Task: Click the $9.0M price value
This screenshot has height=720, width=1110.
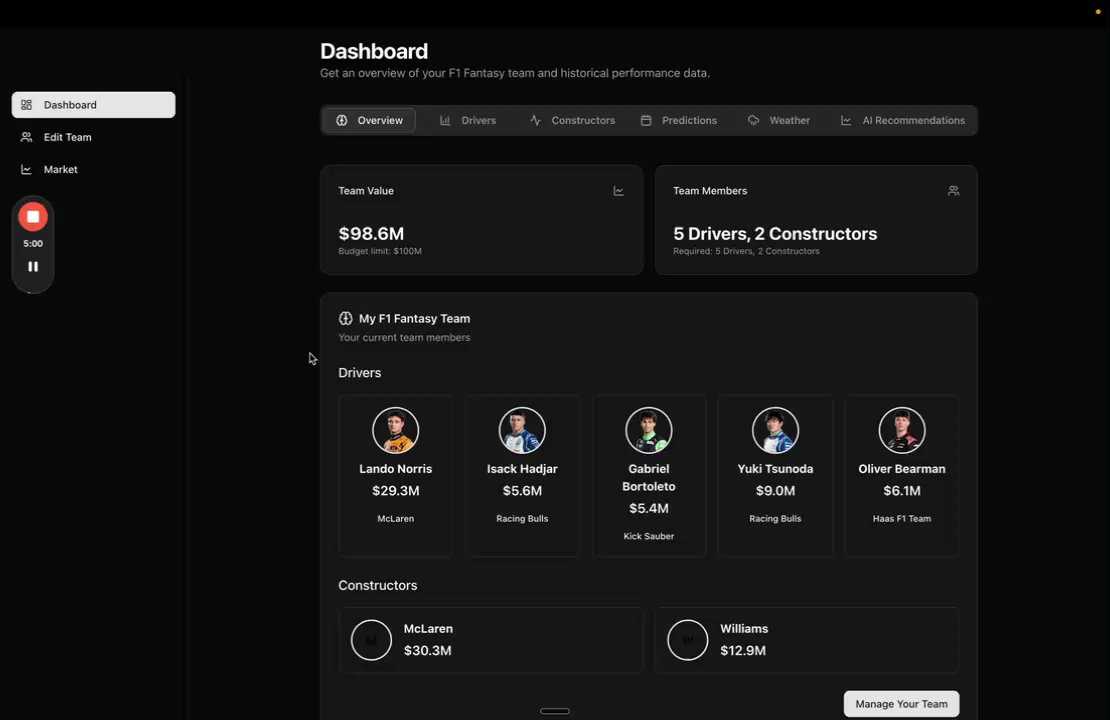Action: click(775, 491)
